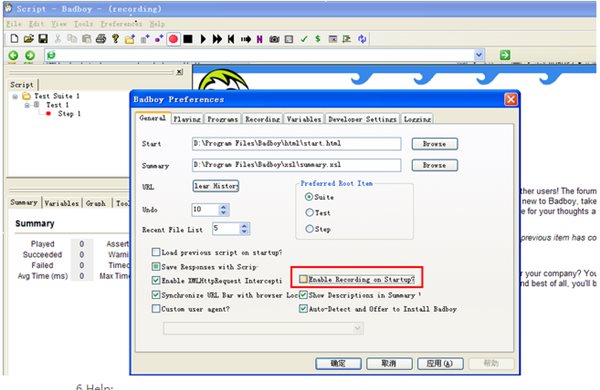Play the script with the single arrow

pos(203,39)
